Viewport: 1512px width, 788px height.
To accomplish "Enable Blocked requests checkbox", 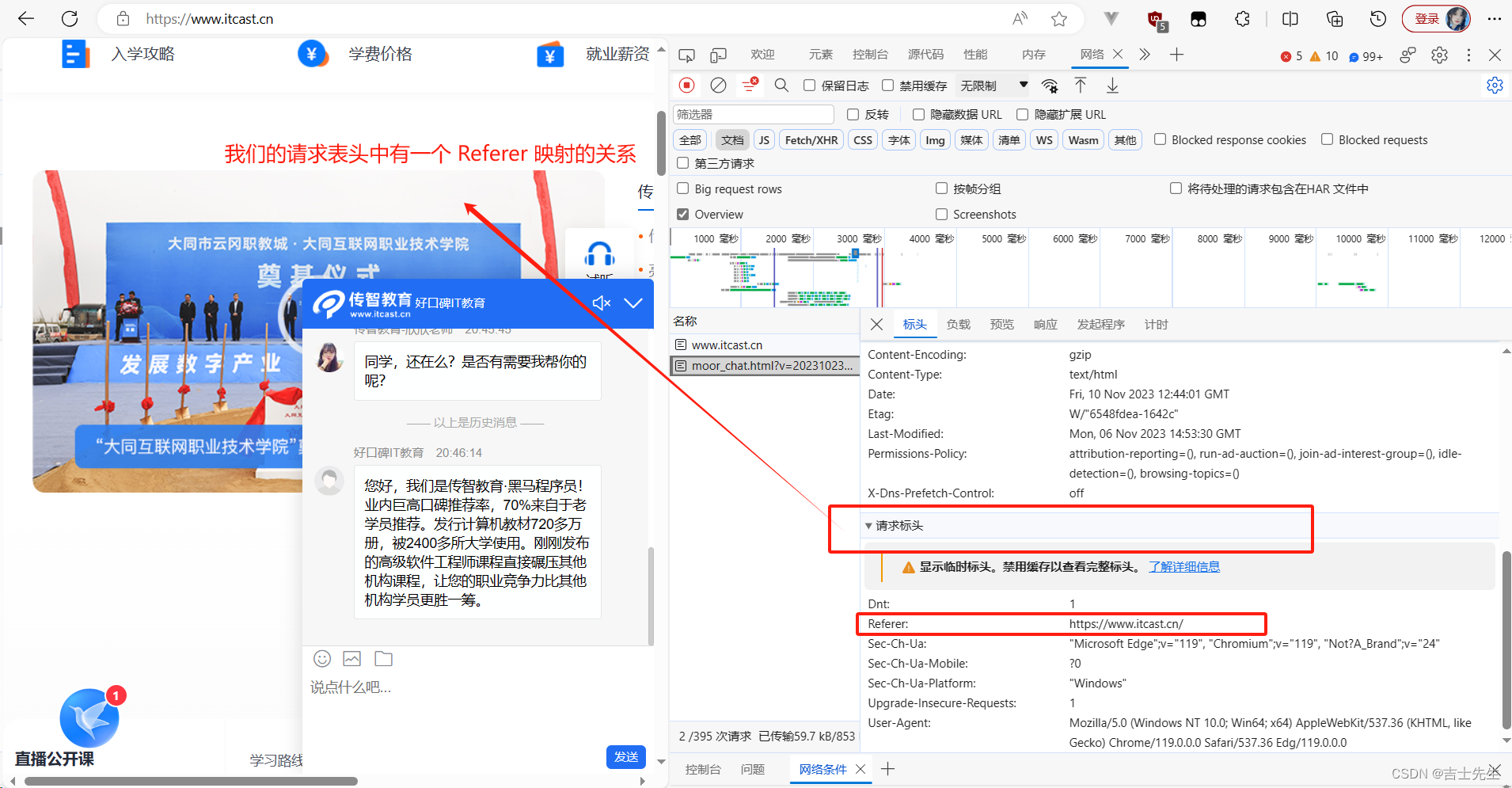I will pyautogui.click(x=1327, y=139).
